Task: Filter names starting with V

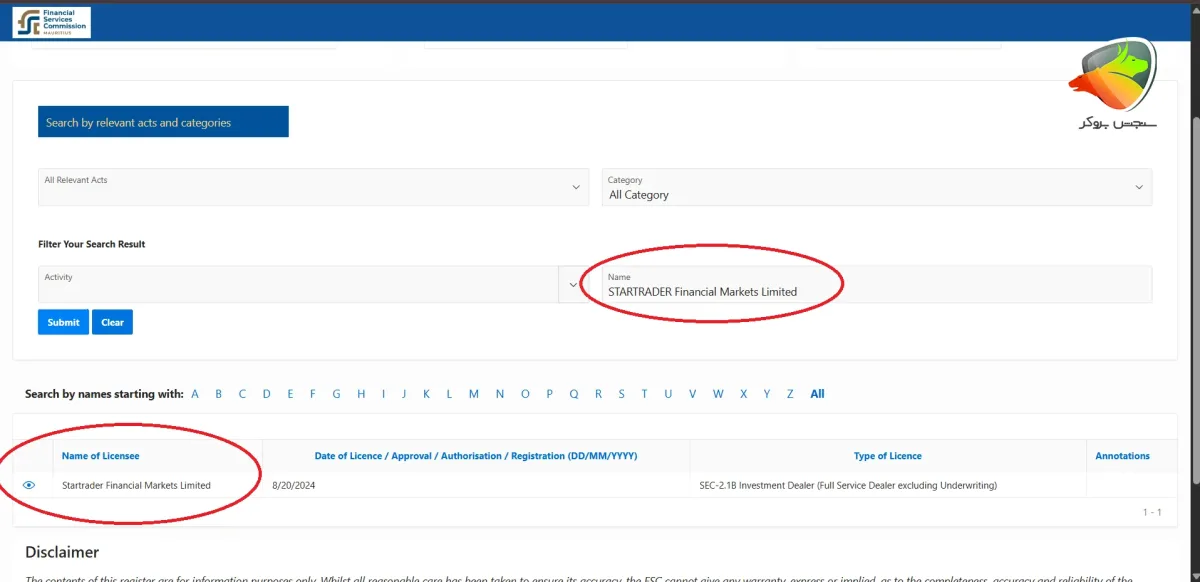Action: click(x=692, y=394)
